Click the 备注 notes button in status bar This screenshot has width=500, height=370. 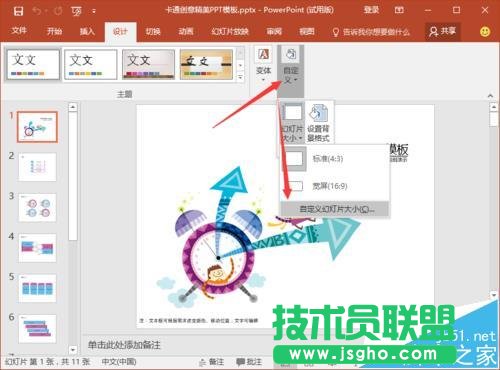coord(212,362)
